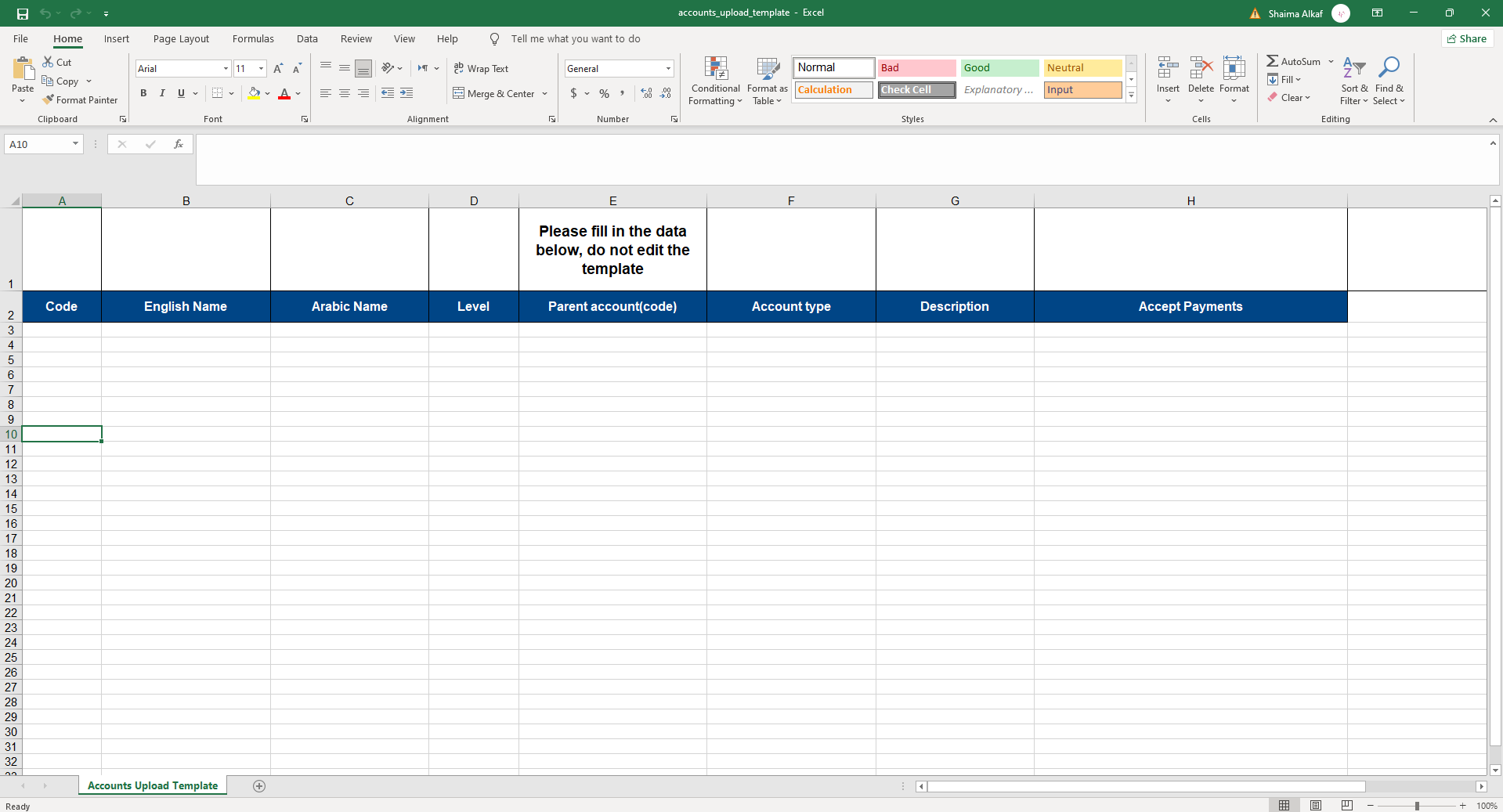Open the Format as Table gallery
Screen dimensions: 1503x812
(767, 69)
